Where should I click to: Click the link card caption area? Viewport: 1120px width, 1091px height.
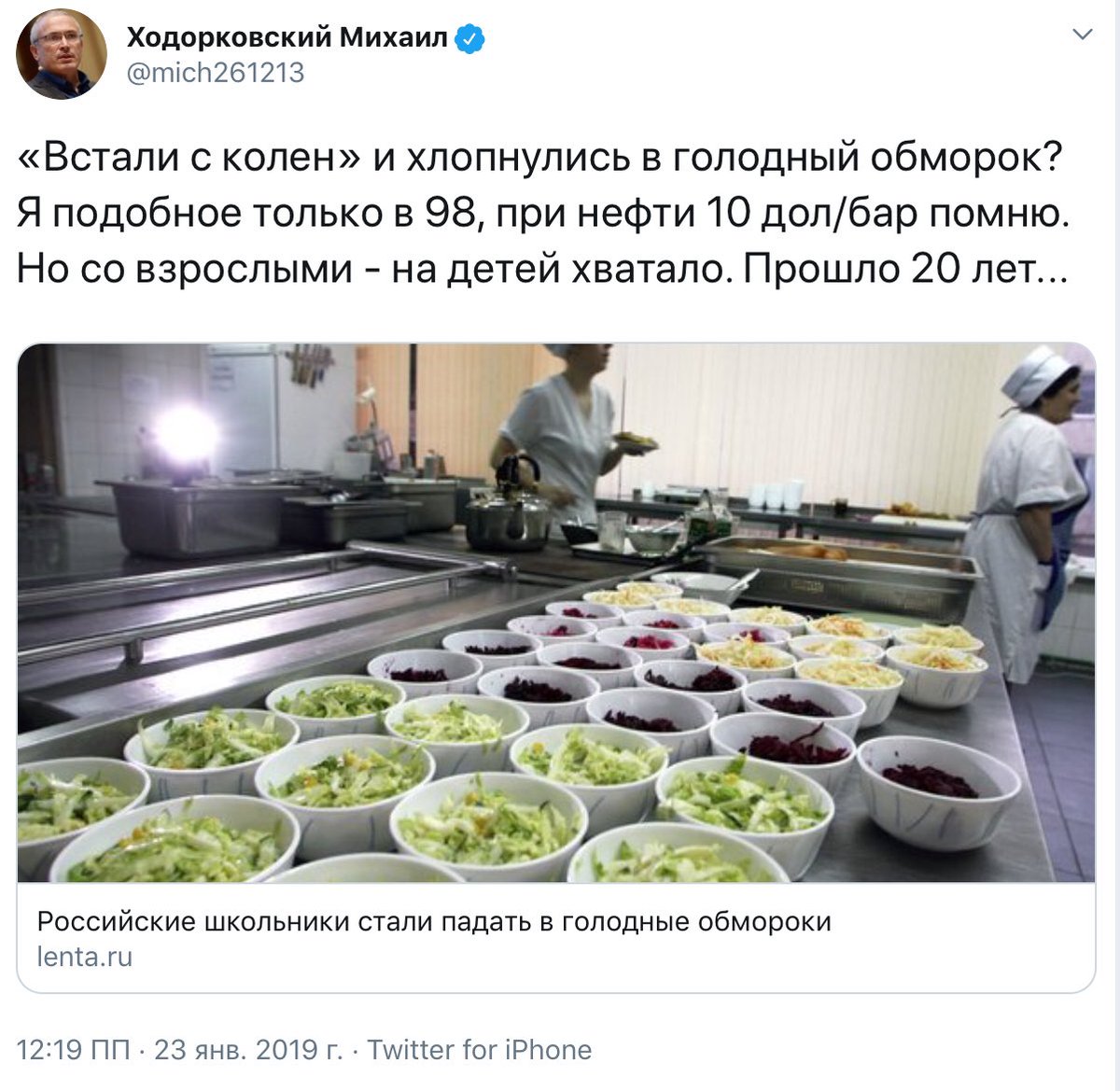coord(556,937)
